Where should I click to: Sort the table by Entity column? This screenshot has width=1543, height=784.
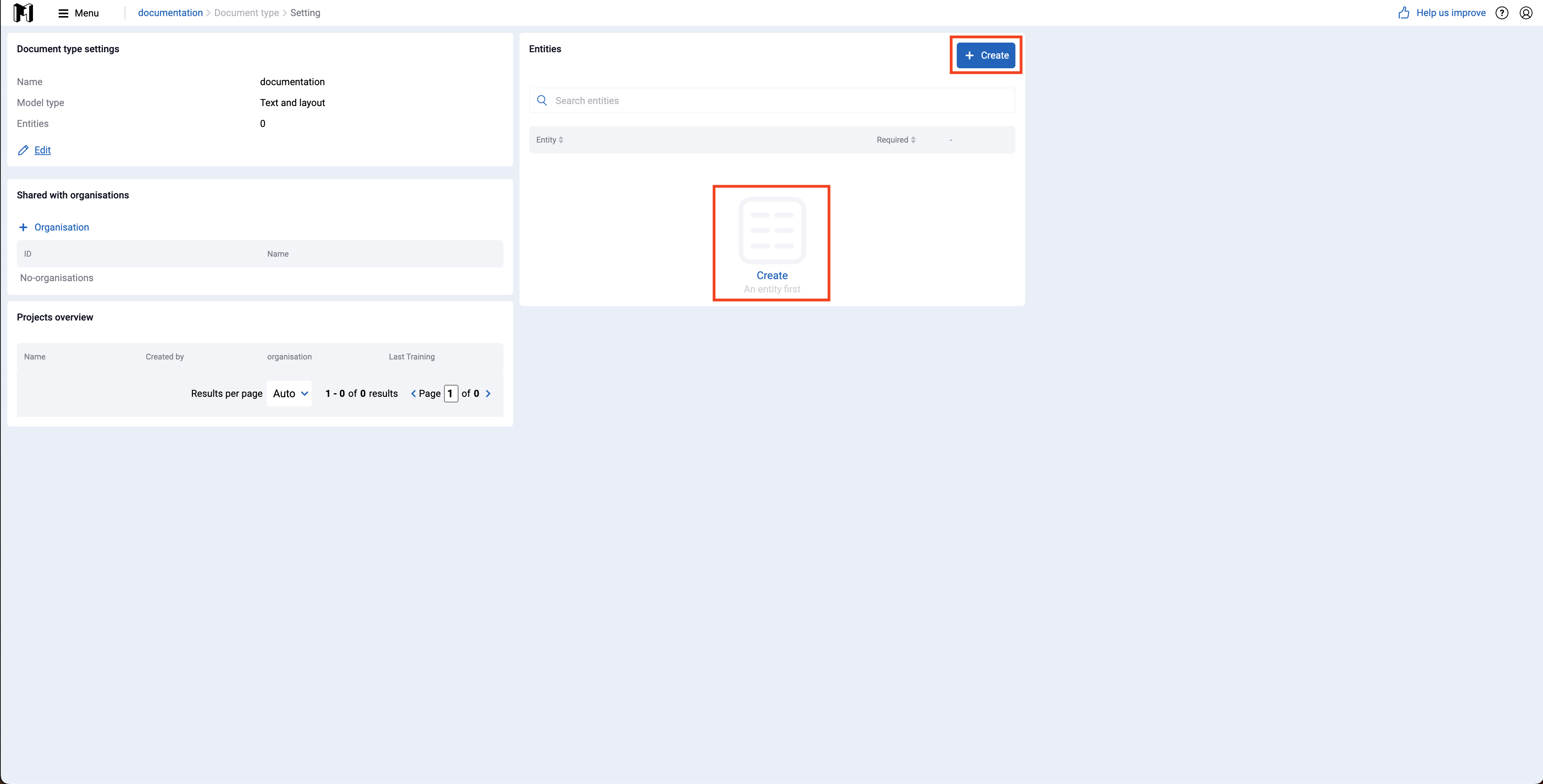pos(549,139)
